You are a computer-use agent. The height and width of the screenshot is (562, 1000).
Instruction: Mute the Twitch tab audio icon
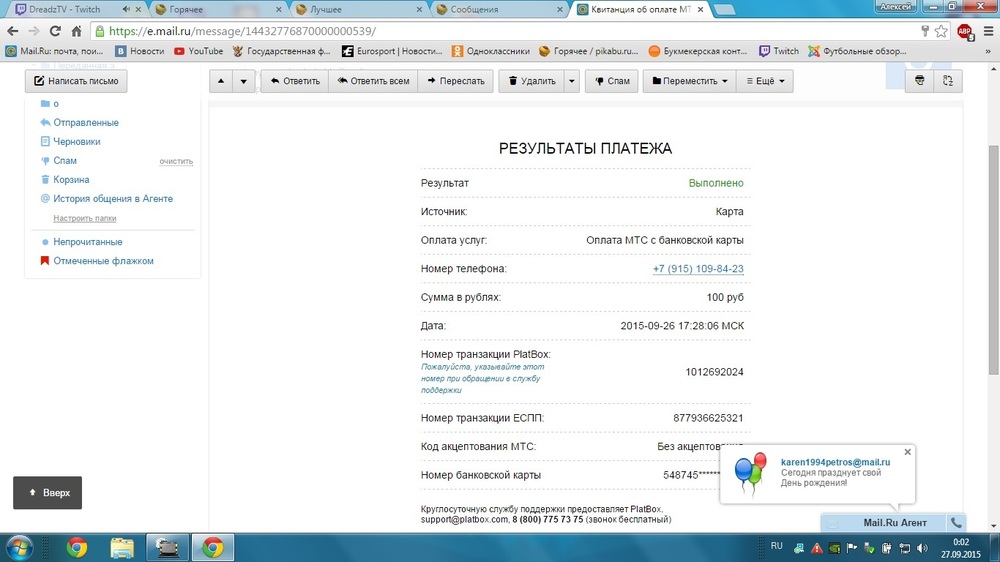(x=126, y=10)
